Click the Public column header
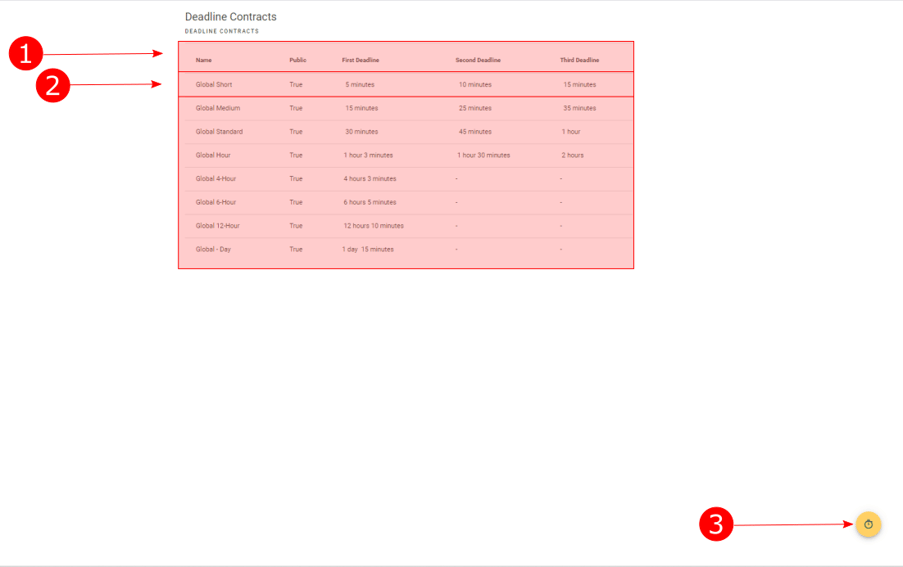This screenshot has height=567, width=903. point(298,60)
